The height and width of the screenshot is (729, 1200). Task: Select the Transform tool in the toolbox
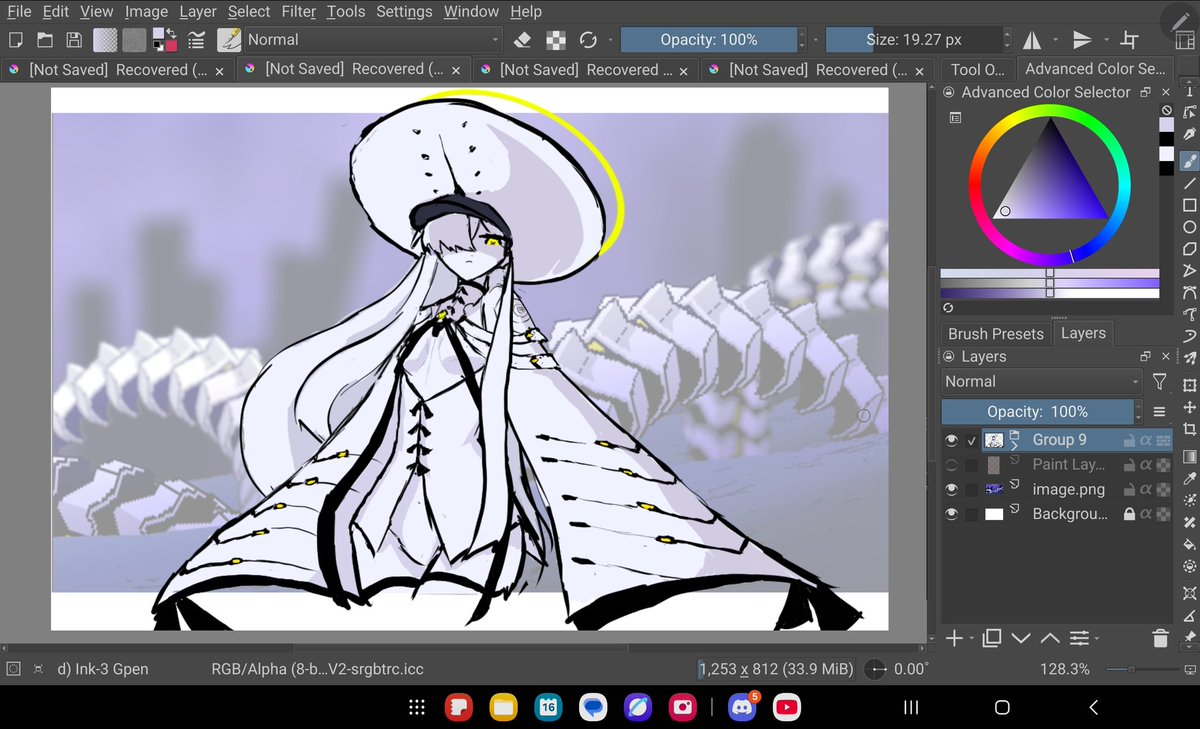pyautogui.click(x=1190, y=384)
